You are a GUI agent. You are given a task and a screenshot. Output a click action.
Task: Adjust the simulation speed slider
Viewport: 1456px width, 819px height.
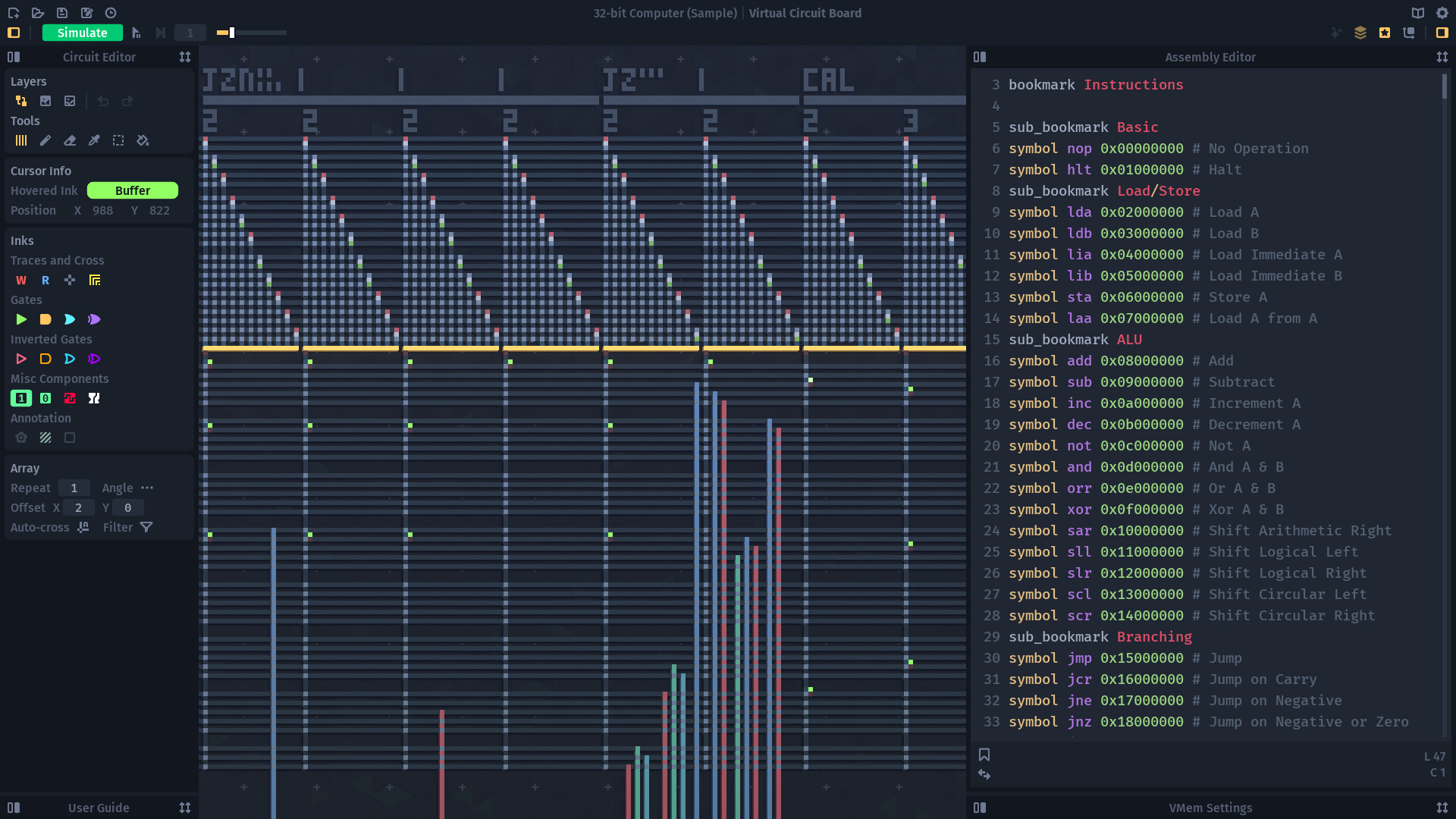tap(232, 33)
